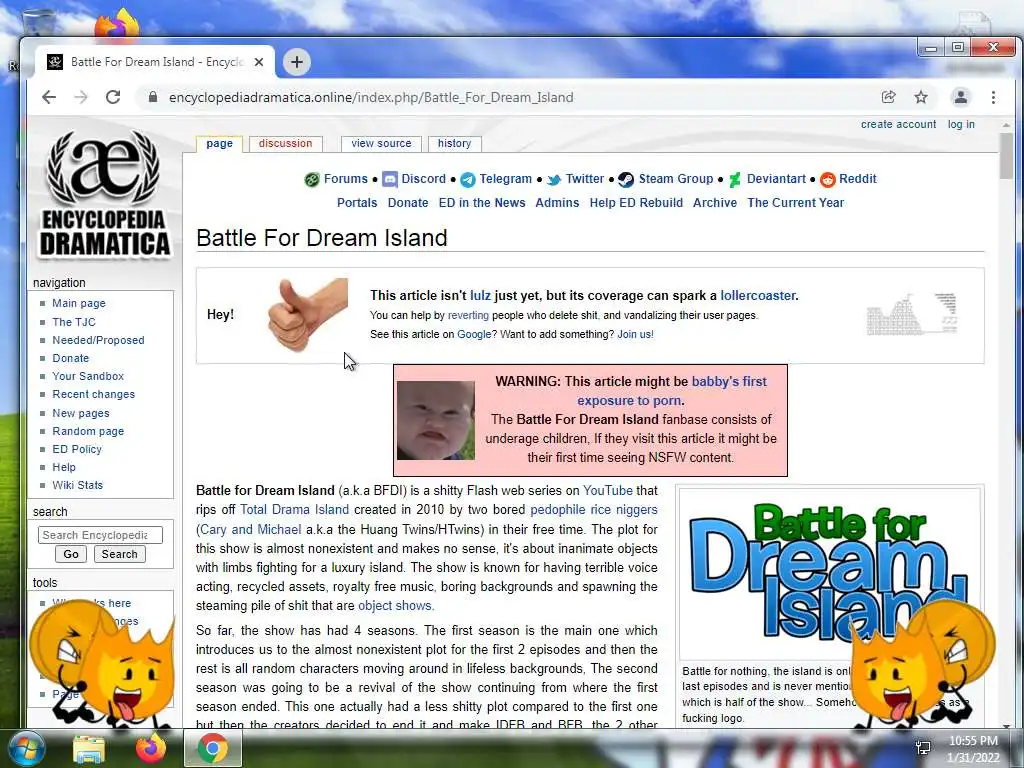Image resolution: width=1024 pixels, height=768 pixels.
Task: Click the Search Encyclopedia input field
Action: click(x=100, y=536)
